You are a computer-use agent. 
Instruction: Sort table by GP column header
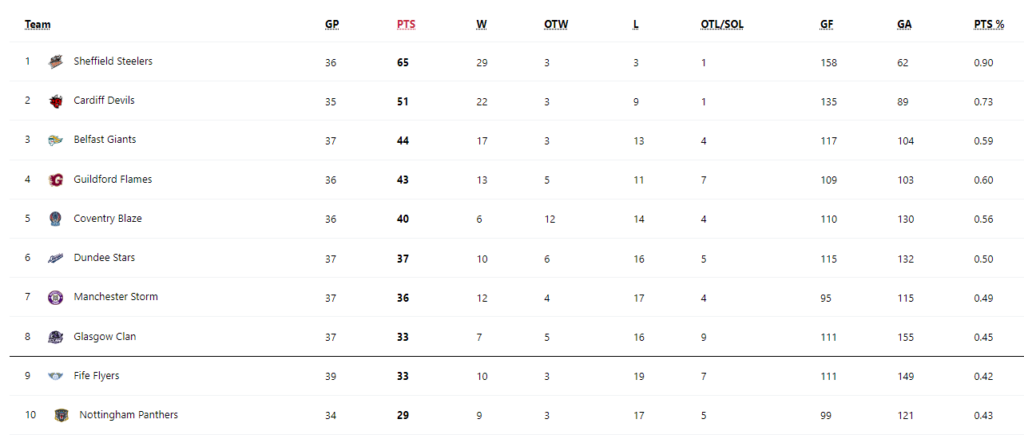tap(332, 25)
